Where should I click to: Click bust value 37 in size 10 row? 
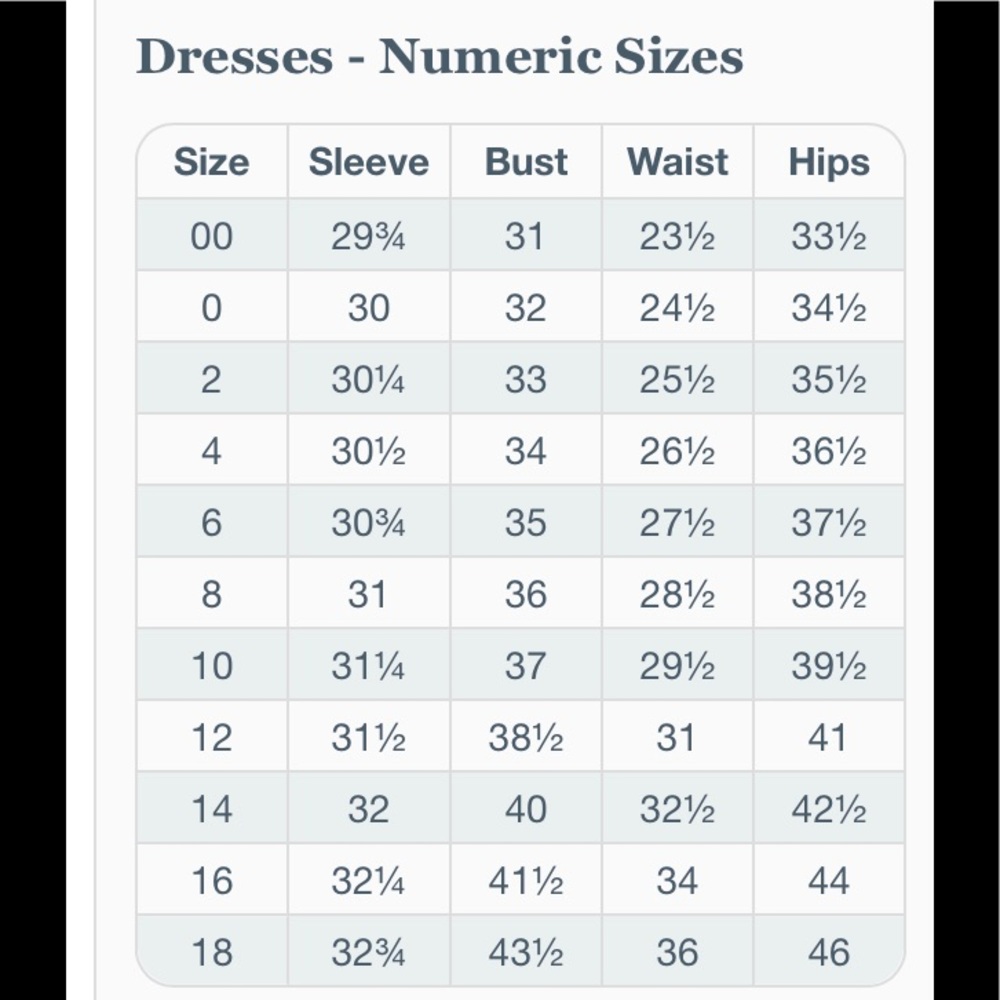[525, 666]
